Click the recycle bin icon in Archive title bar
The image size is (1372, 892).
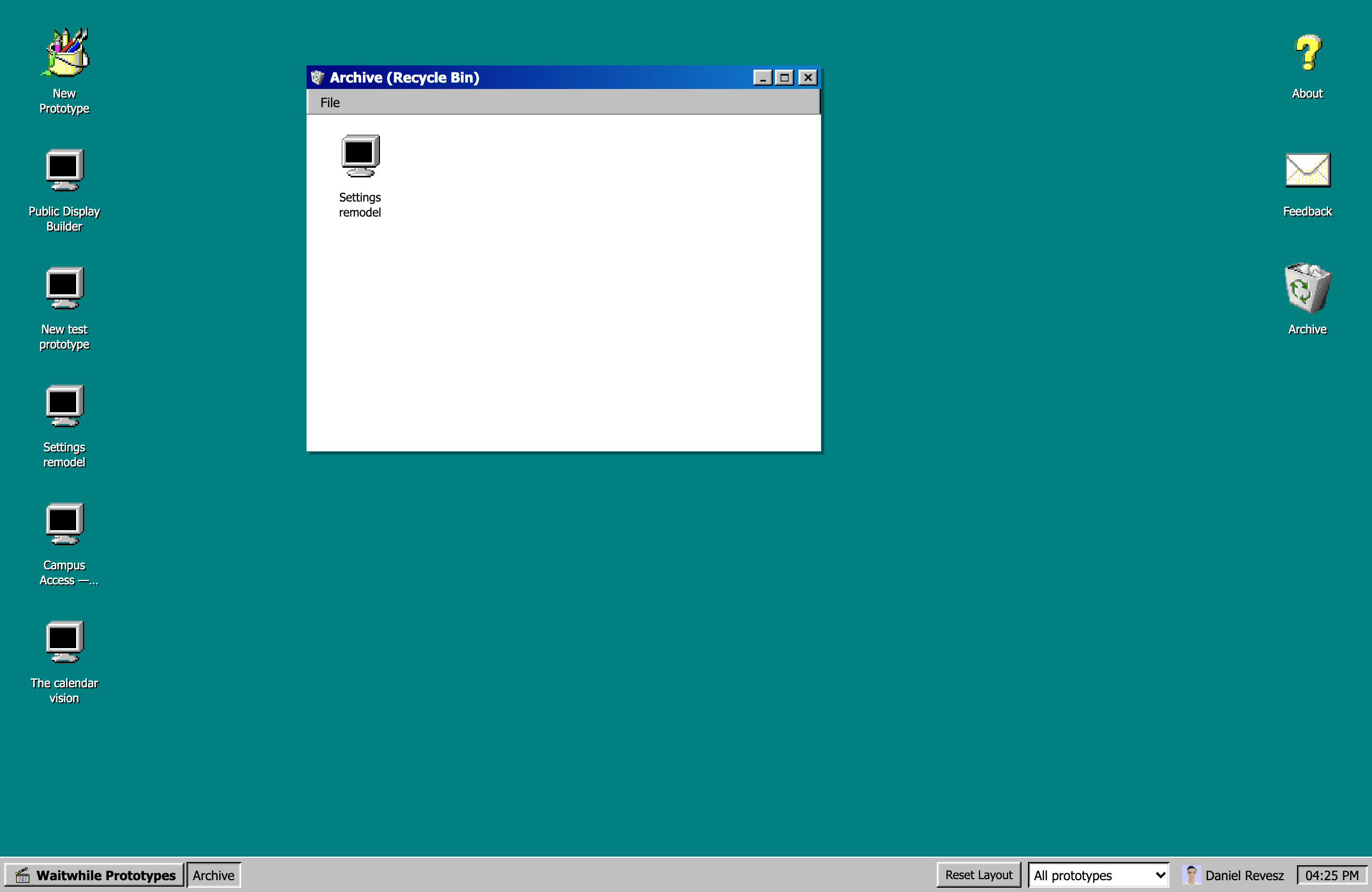(x=317, y=77)
